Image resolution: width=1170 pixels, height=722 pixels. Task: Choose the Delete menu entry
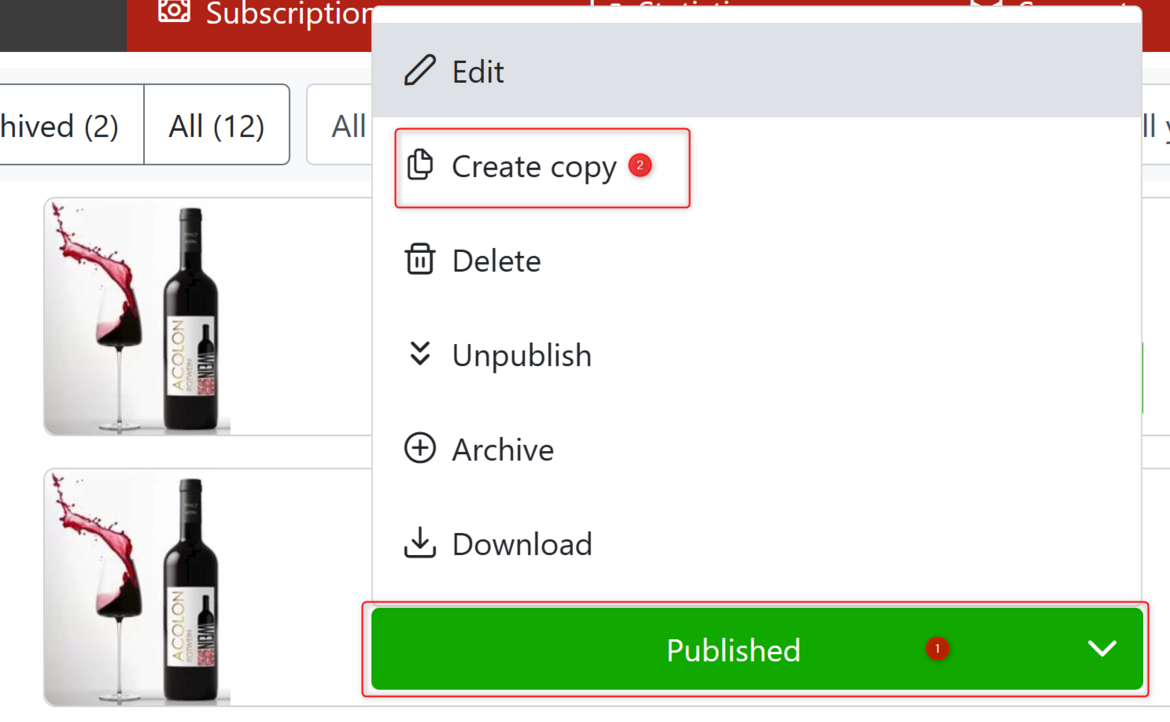tap(496, 261)
